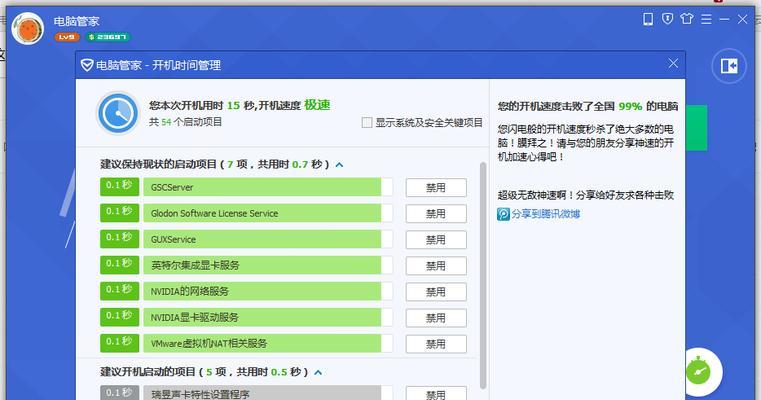Click the 电脑管家 title text

[76, 21]
